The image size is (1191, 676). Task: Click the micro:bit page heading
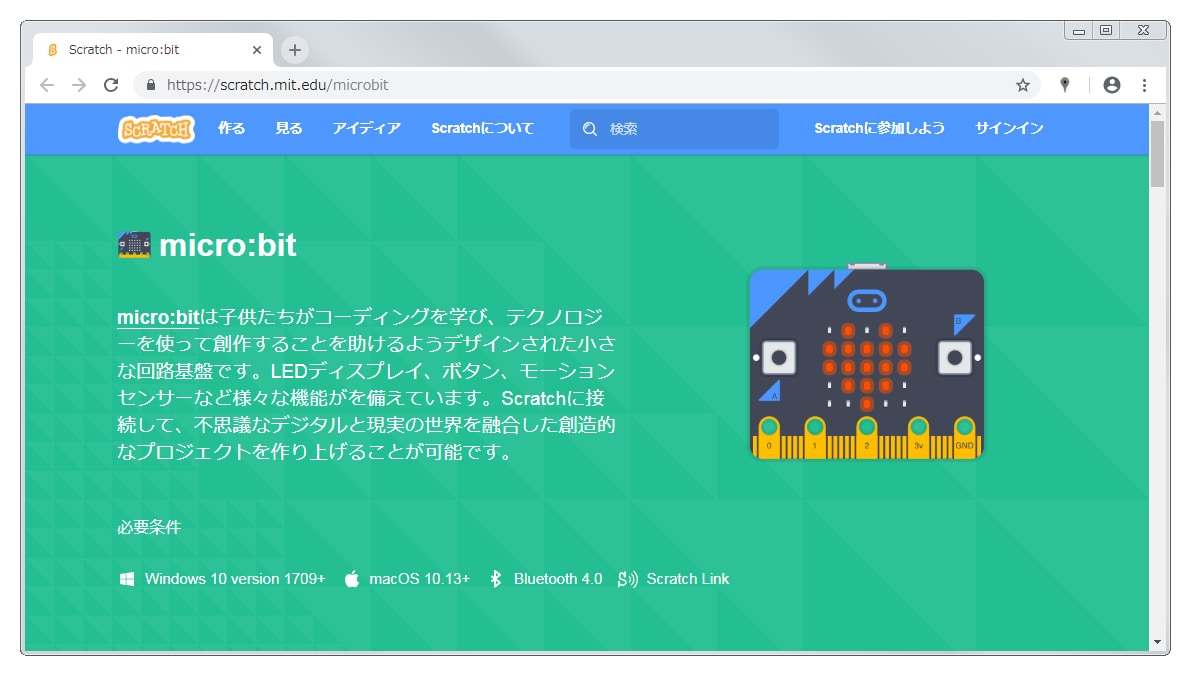pyautogui.click(x=228, y=245)
